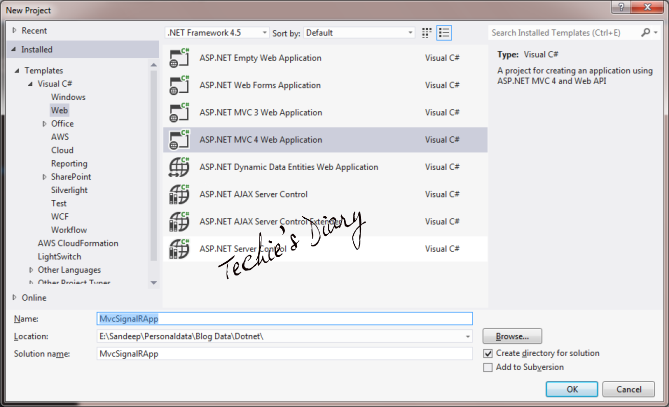Select the Reporting template category

coord(69,164)
